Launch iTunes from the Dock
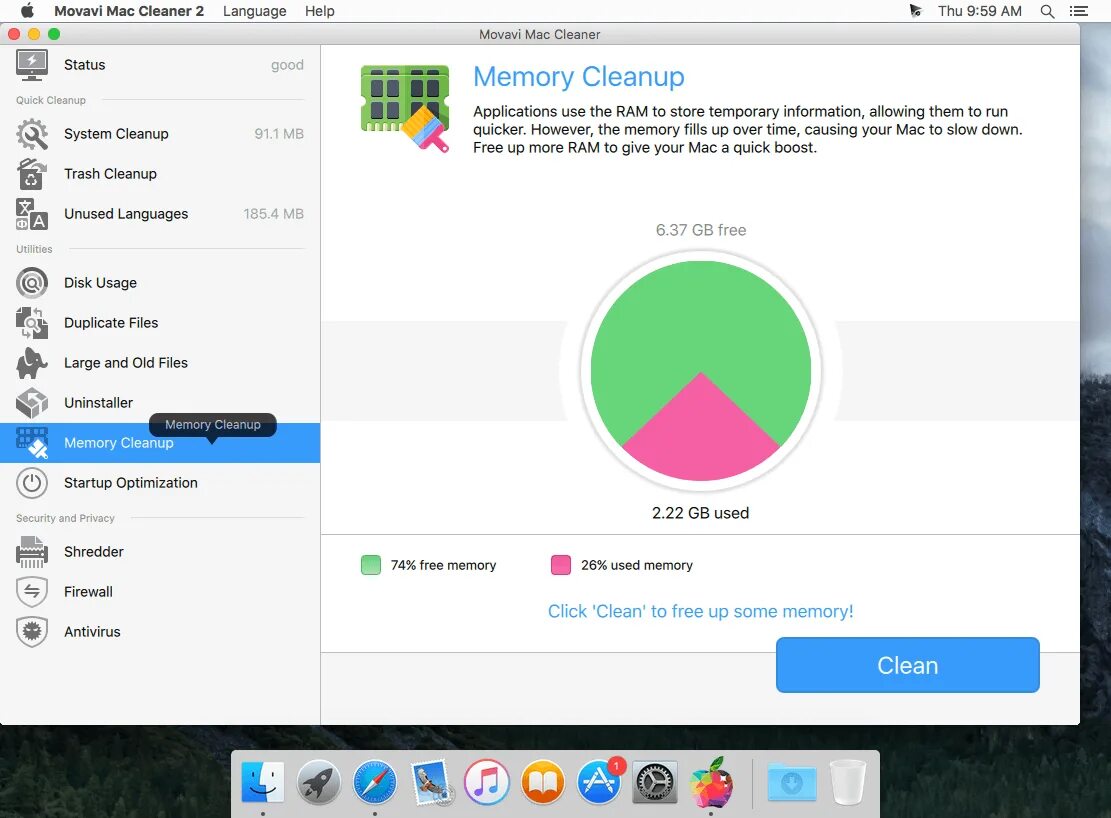This screenshot has height=818, width=1111. [x=487, y=783]
